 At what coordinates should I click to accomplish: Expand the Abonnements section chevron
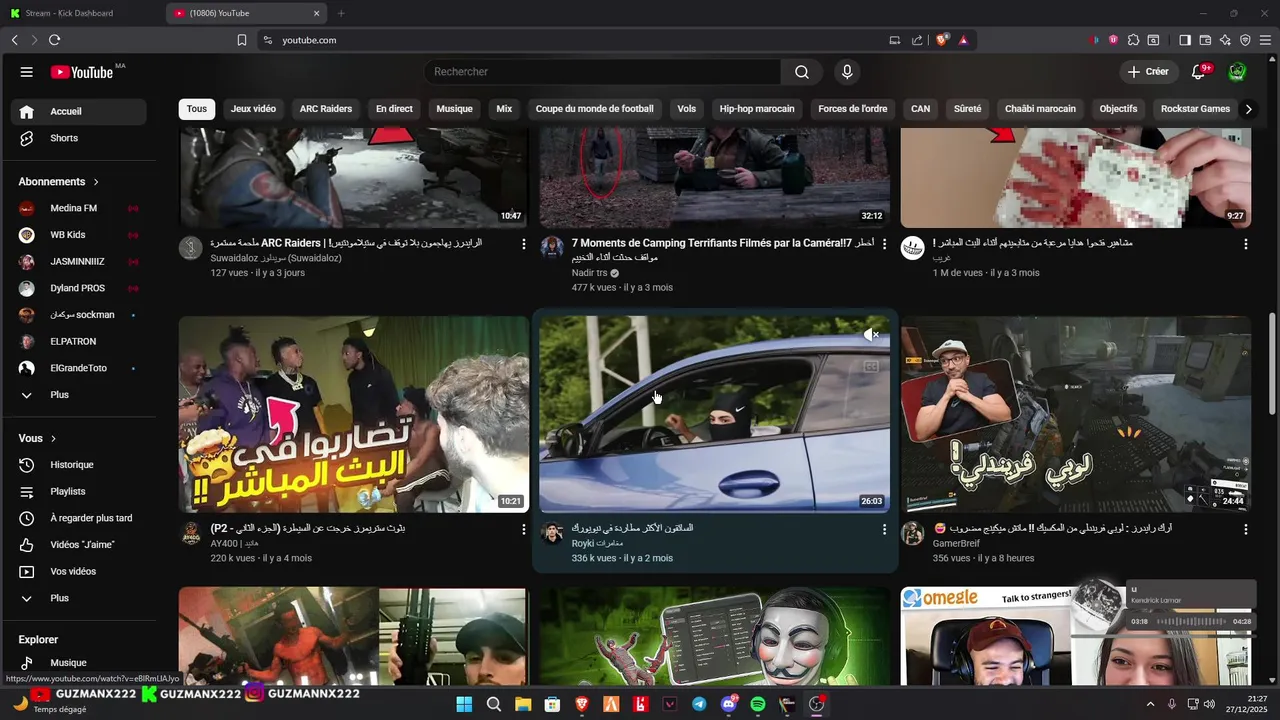pos(96,182)
